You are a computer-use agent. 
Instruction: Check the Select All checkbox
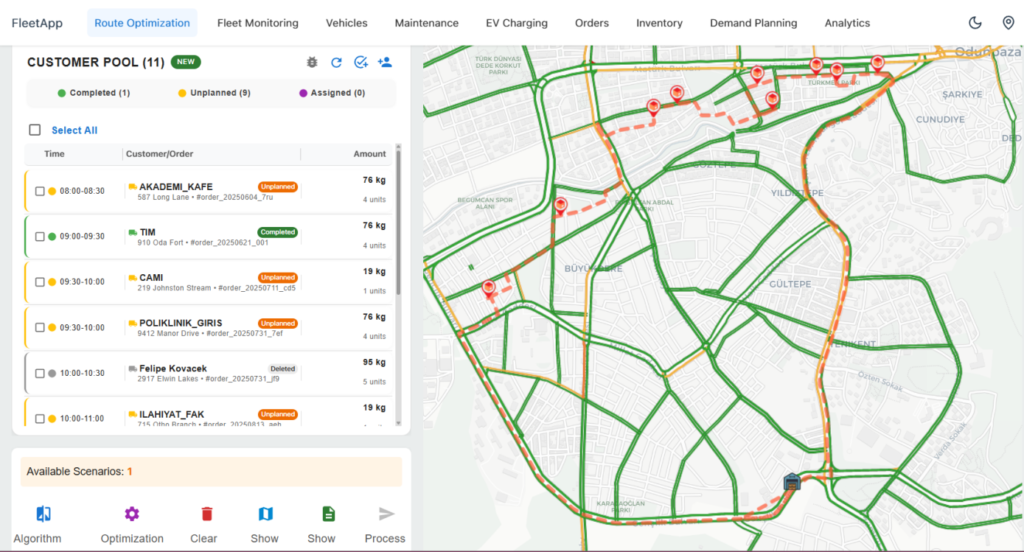click(x=35, y=130)
